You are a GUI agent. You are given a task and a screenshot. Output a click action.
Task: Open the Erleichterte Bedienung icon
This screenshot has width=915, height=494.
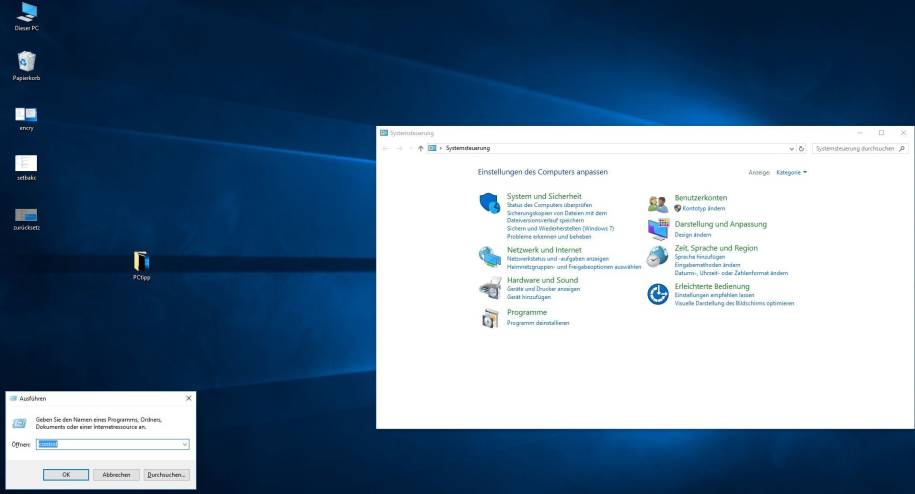tap(658, 294)
